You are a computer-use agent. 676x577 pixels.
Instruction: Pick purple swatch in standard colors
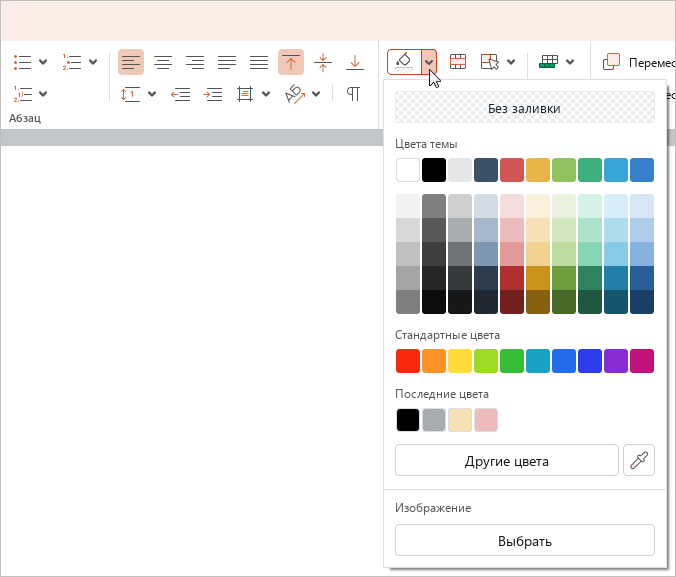click(616, 361)
